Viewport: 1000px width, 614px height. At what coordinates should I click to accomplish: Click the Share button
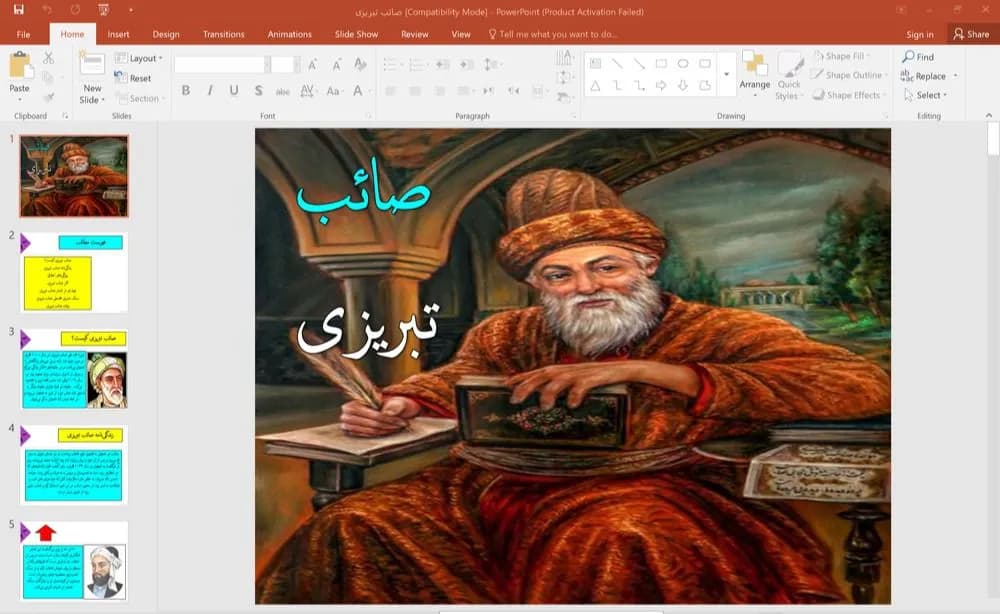point(971,34)
